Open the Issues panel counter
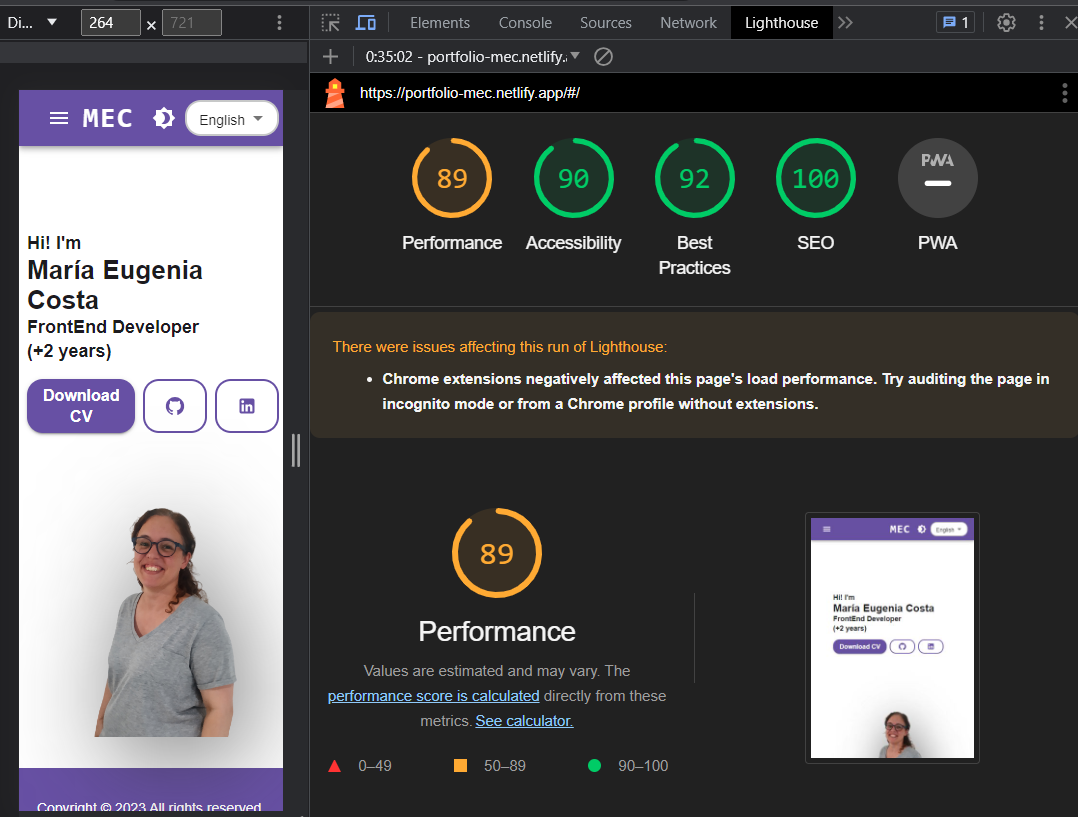The width and height of the screenshot is (1078, 817). click(x=954, y=22)
